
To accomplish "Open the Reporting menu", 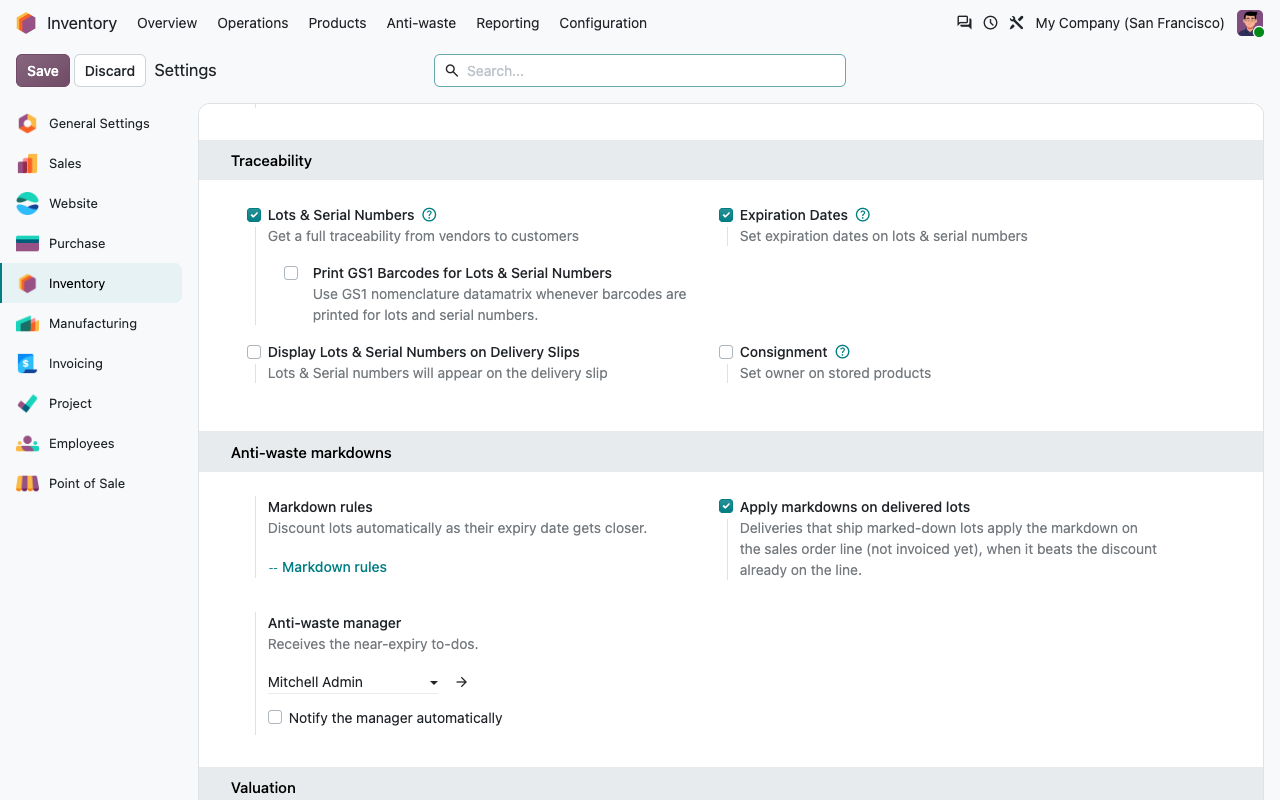I will (x=507, y=23).
